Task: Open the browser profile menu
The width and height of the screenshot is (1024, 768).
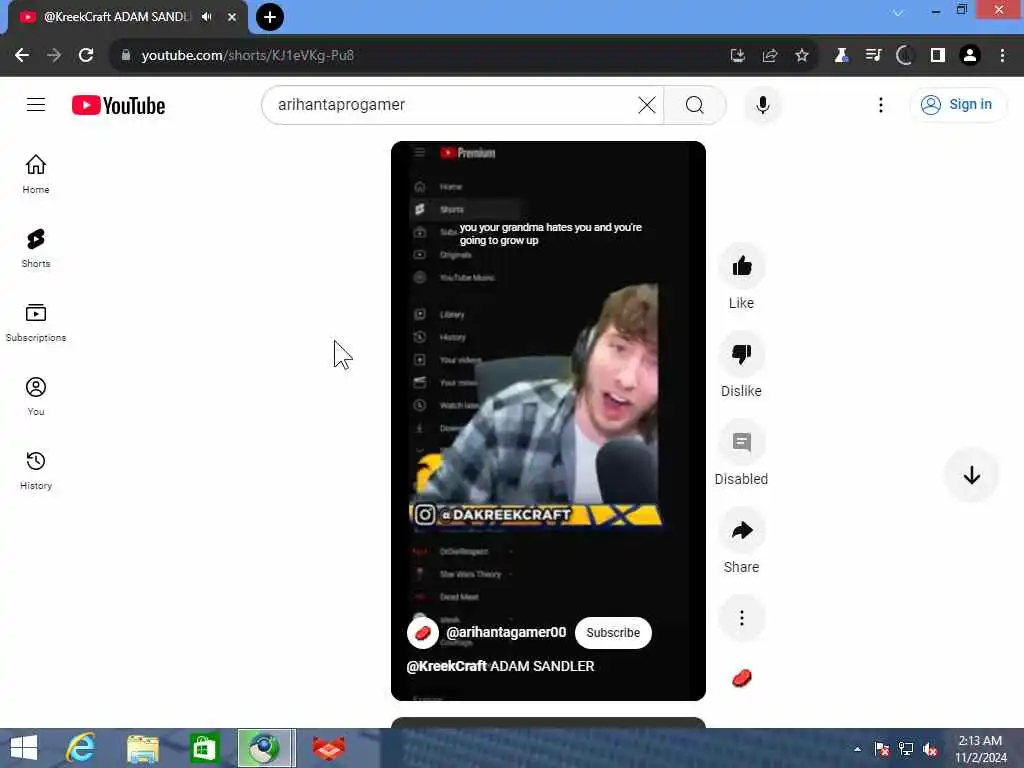Action: click(970, 56)
